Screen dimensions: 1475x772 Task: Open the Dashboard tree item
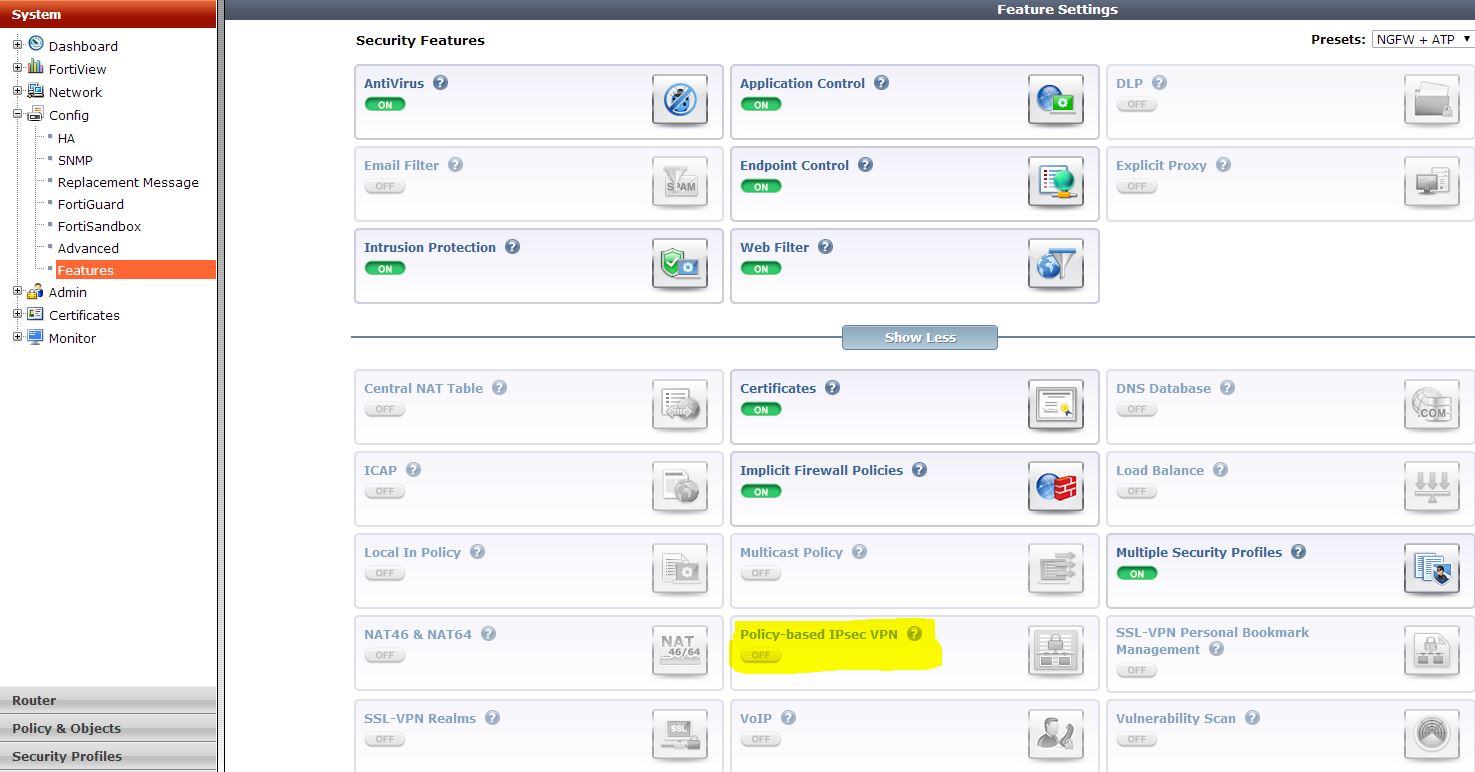click(x=83, y=46)
